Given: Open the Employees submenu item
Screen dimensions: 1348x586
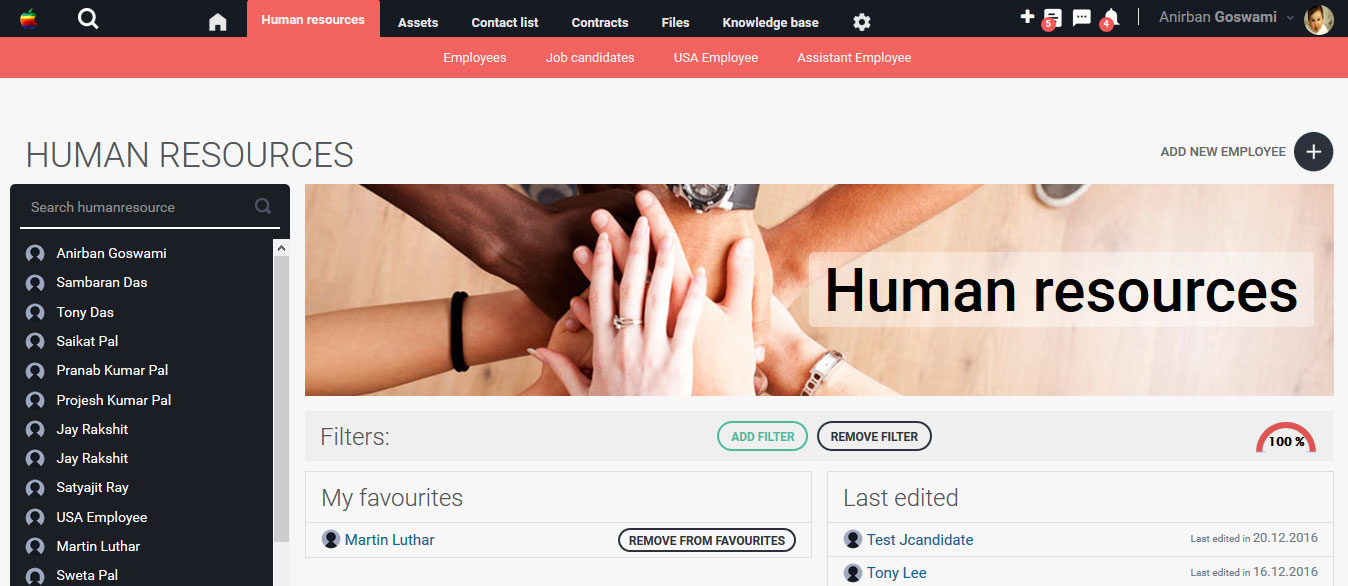Looking at the screenshot, I should (475, 58).
